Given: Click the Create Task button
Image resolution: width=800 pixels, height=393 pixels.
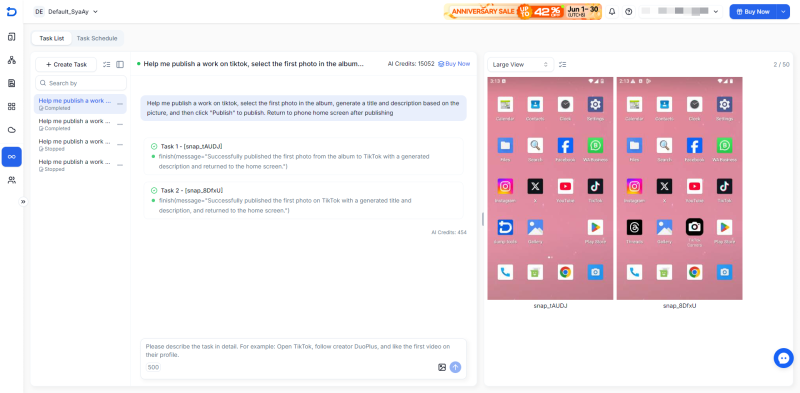Looking at the screenshot, I should coord(66,64).
